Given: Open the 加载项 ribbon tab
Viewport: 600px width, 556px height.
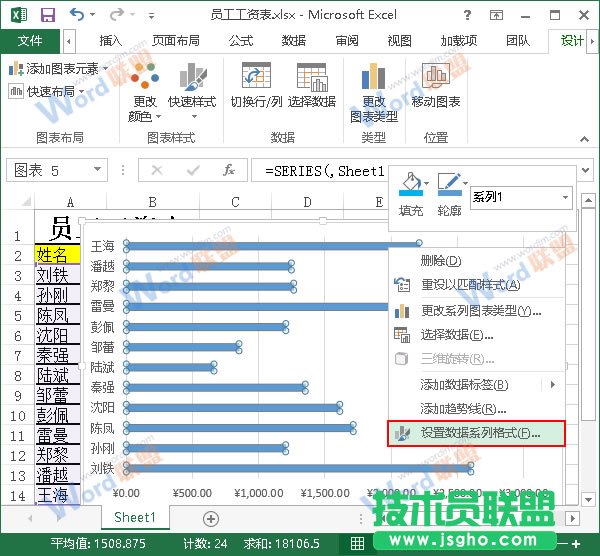Looking at the screenshot, I should coord(458,41).
